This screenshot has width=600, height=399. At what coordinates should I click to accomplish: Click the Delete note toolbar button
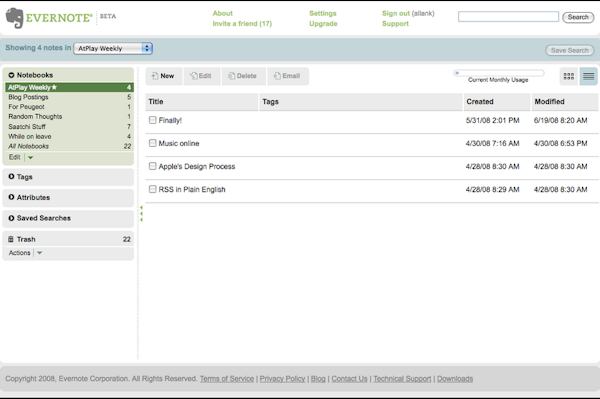point(243,76)
